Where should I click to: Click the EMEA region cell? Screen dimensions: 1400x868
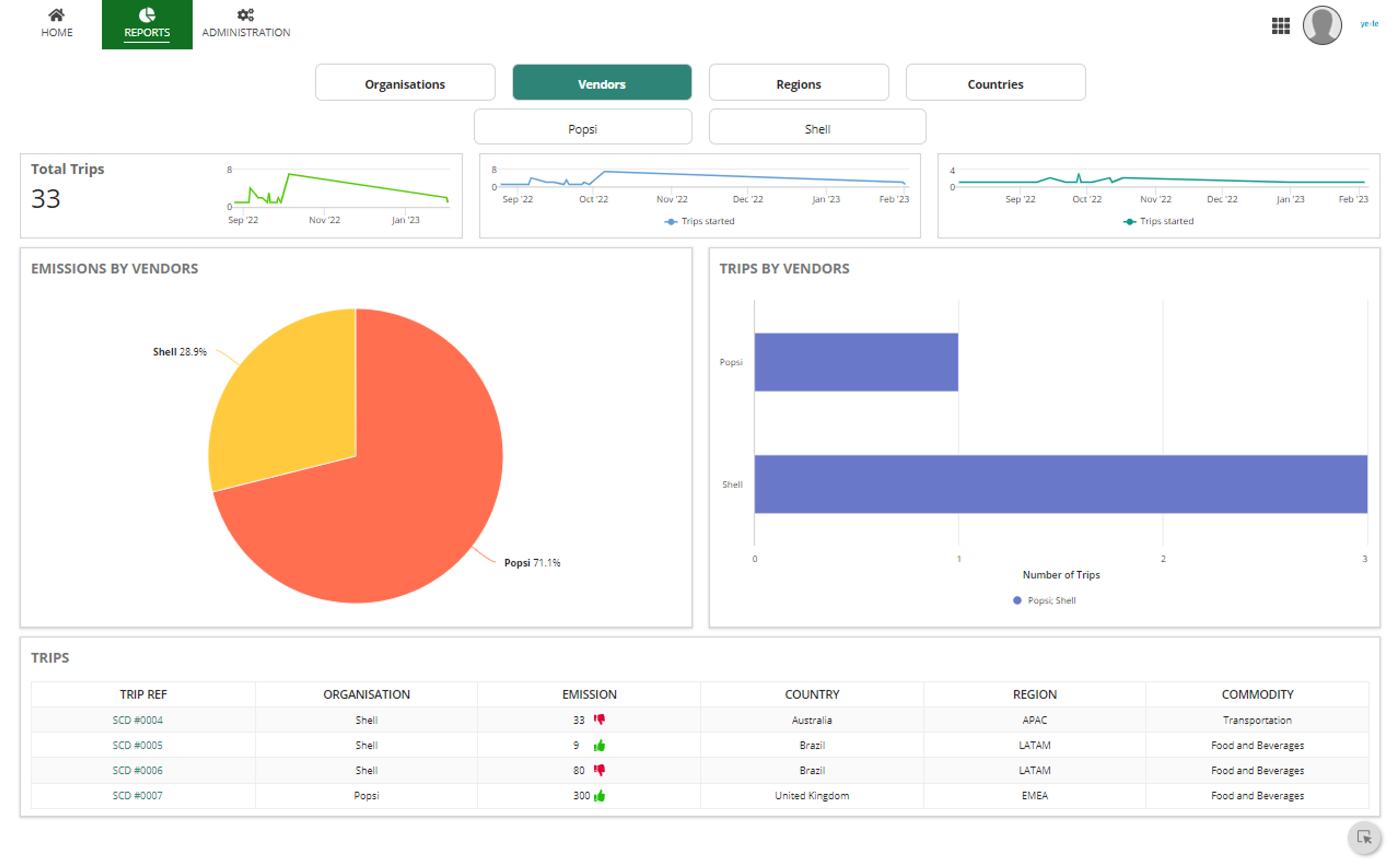click(1034, 796)
